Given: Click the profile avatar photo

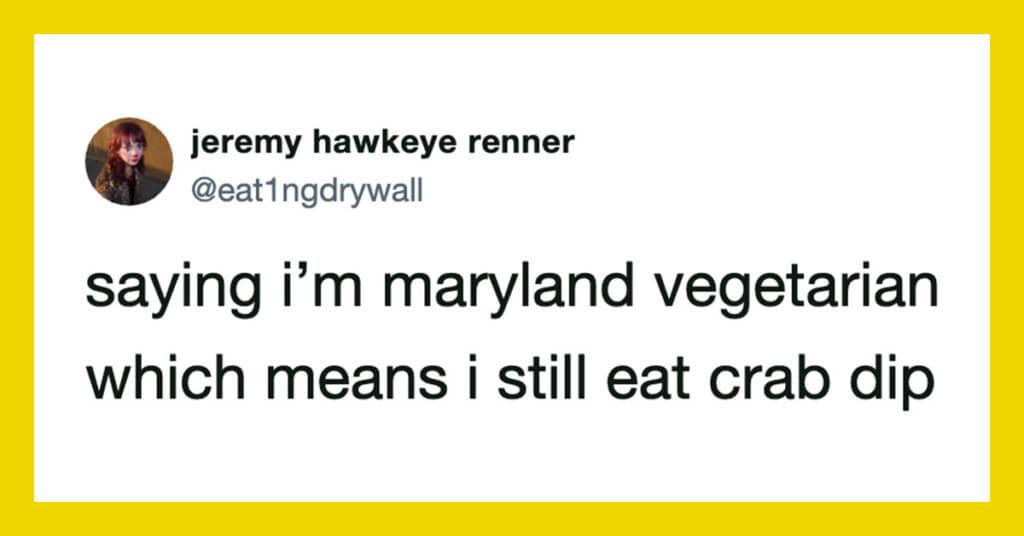Looking at the screenshot, I should [x=129, y=161].
